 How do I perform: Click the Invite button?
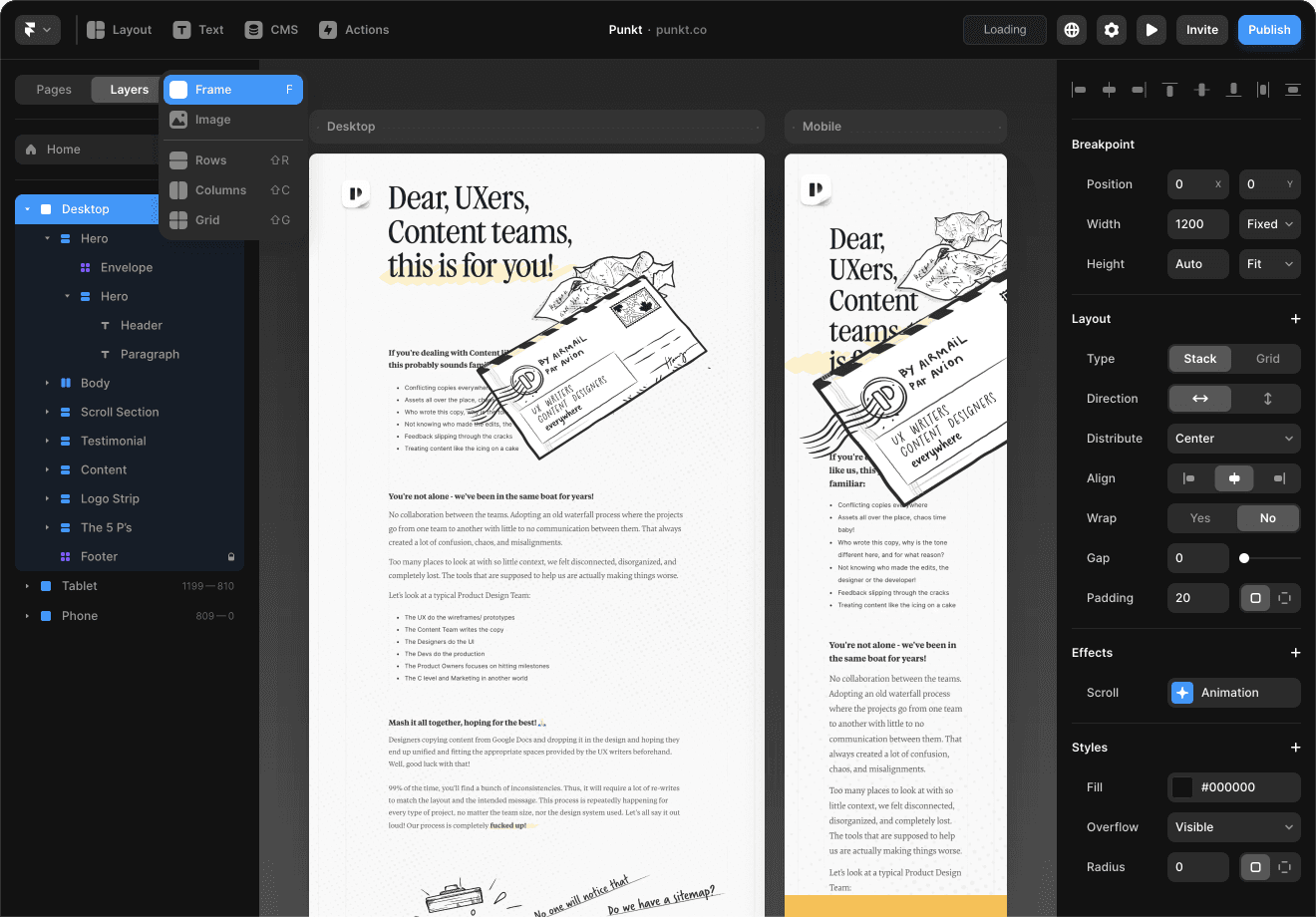pos(1201,30)
